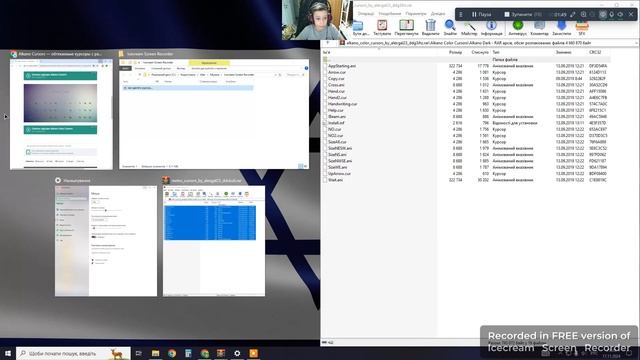The width and height of the screenshot is (640, 360).
Task: Click the WinRAR Comment (Коментар) icon
Action: pos(539,25)
